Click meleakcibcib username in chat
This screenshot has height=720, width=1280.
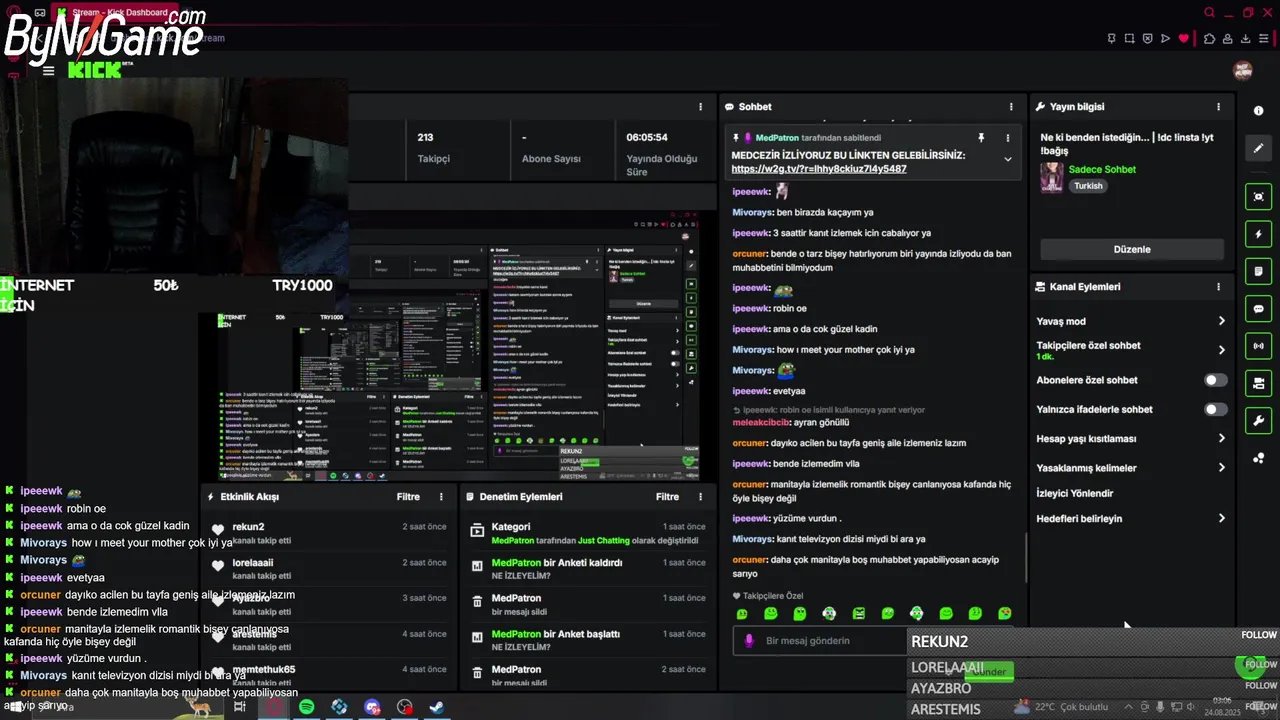point(760,422)
